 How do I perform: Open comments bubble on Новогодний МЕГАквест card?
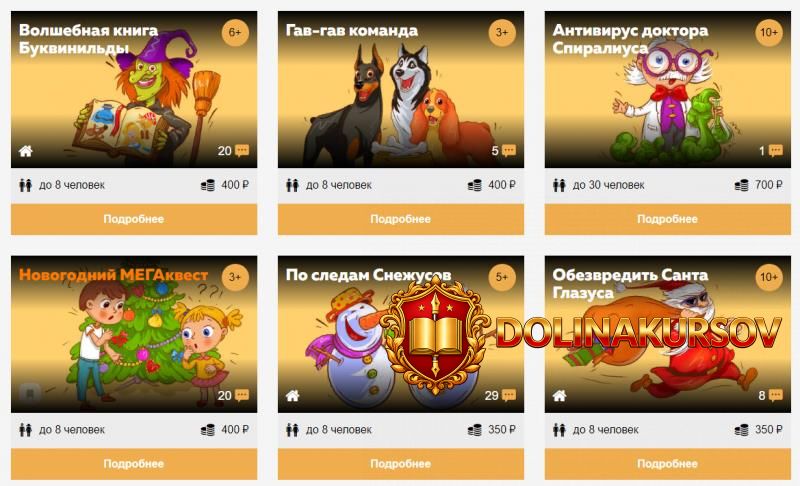pyautogui.click(x=242, y=395)
